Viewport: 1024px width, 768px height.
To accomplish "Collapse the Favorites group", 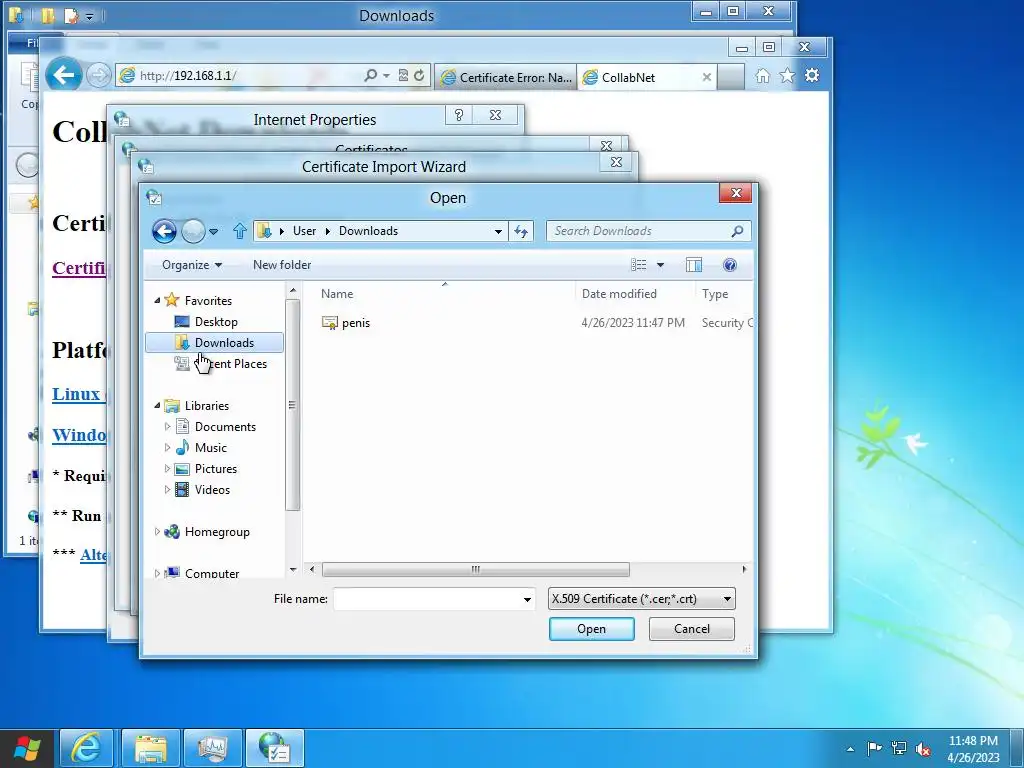I will point(157,300).
